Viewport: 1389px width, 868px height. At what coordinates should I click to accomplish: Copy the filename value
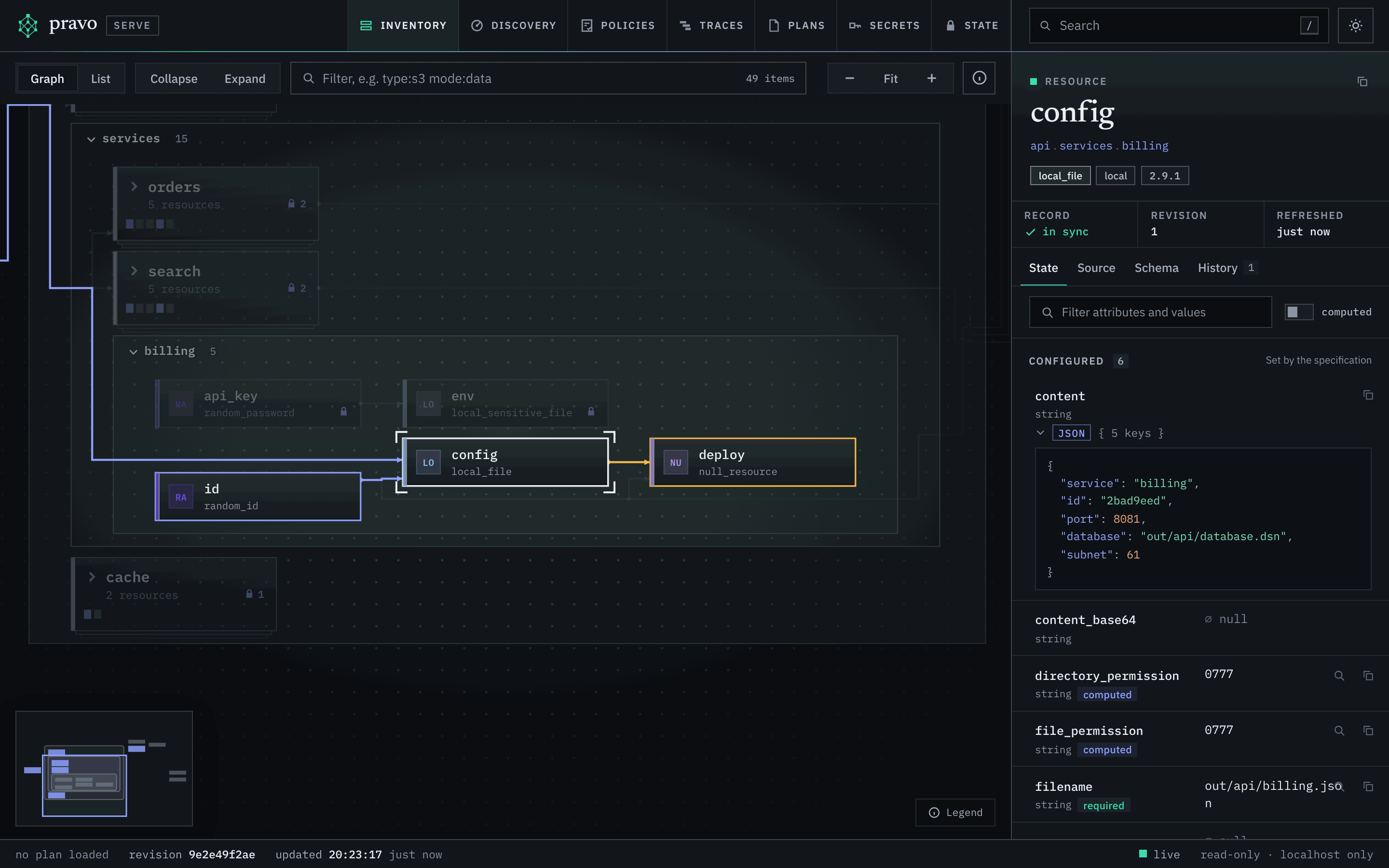tap(1368, 787)
